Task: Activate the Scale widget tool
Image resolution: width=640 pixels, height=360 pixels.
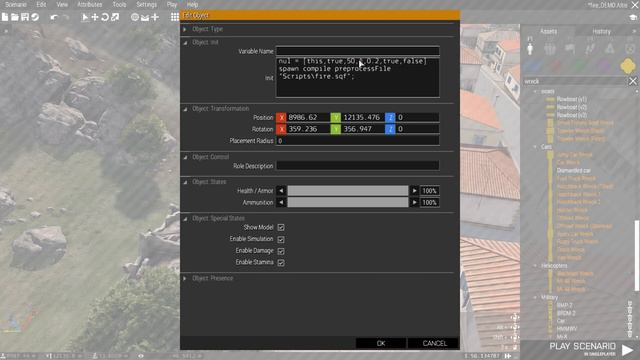Action: point(115,17)
